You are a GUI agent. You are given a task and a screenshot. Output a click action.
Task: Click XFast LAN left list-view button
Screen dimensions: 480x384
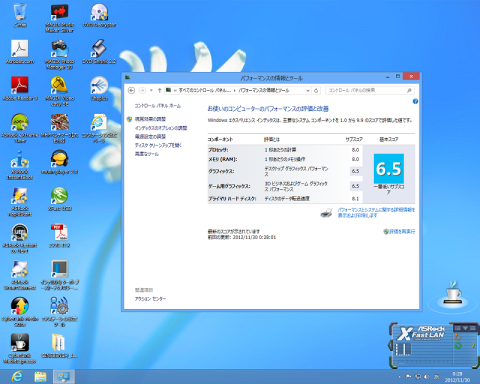(x=458, y=328)
